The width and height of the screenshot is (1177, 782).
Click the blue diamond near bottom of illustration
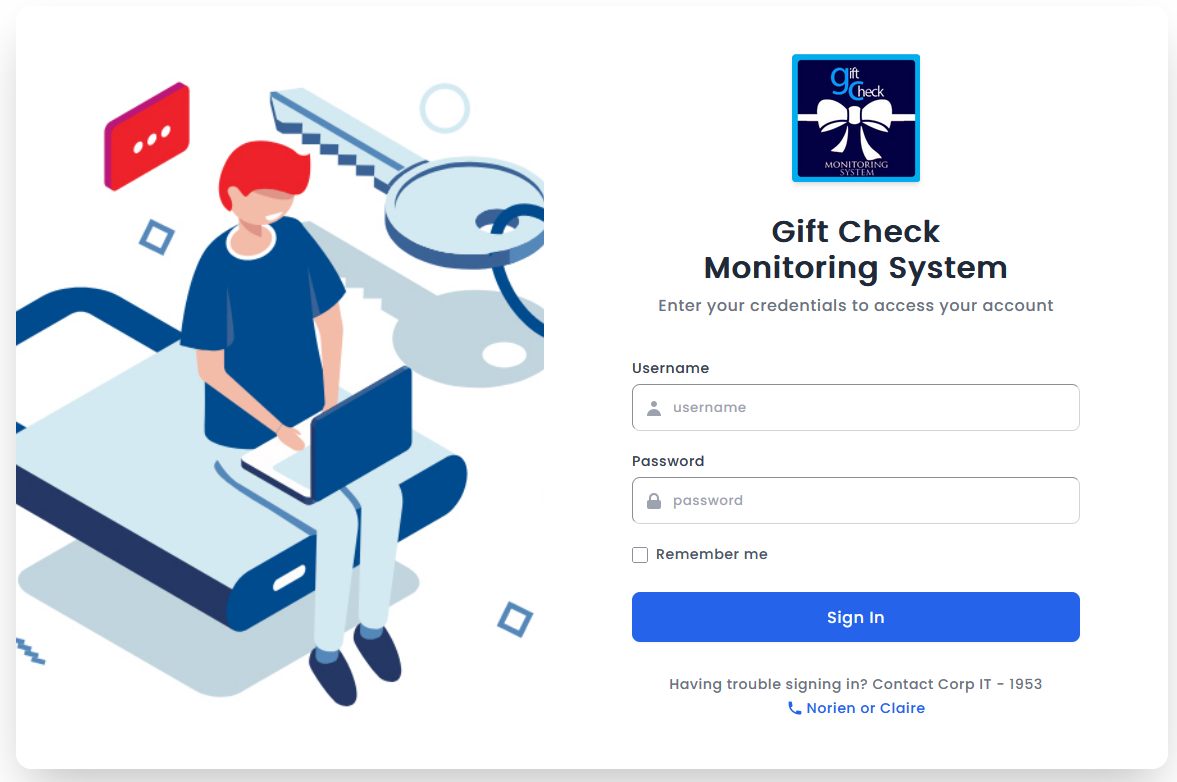point(515,619)
